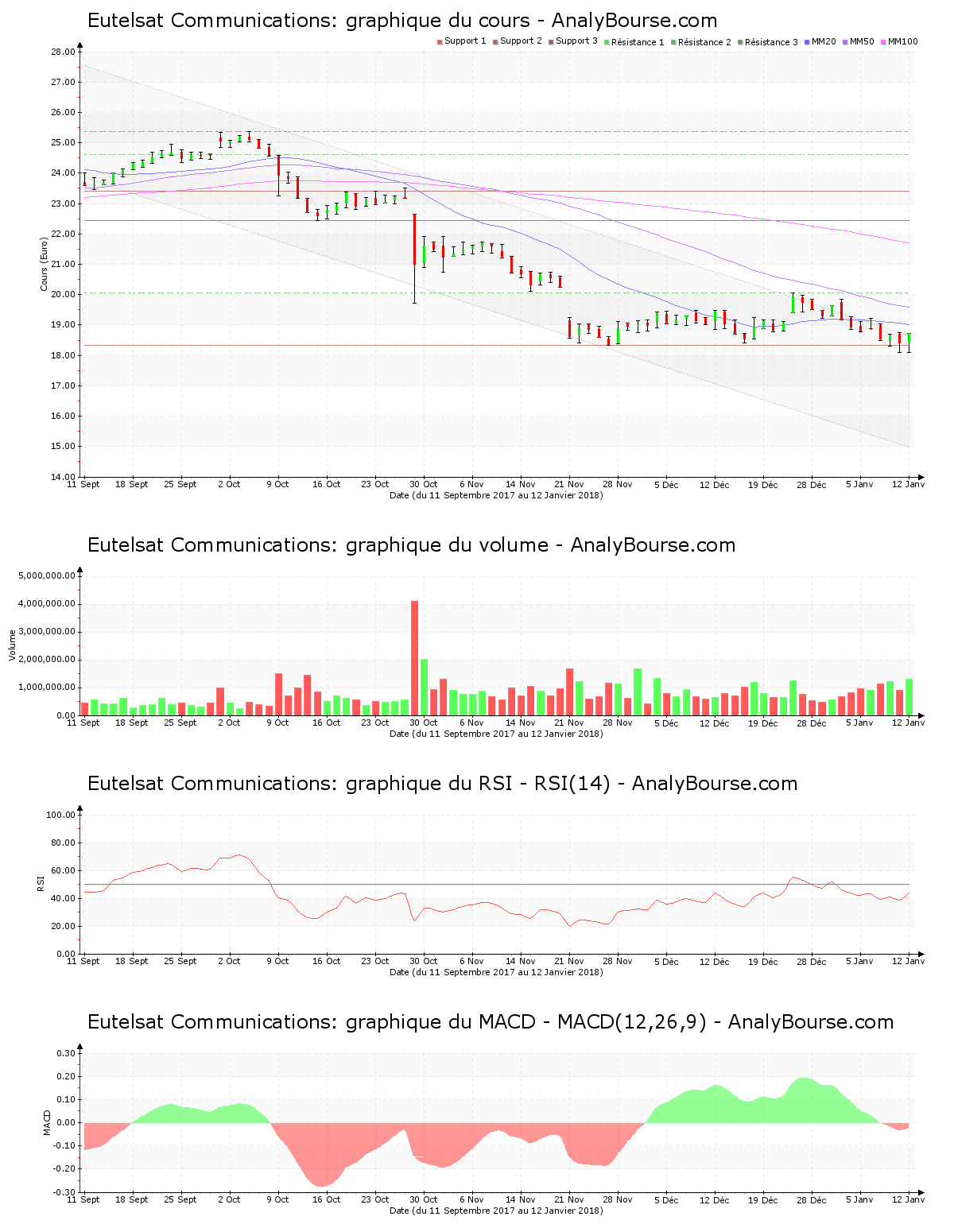954x1232 pixels.
Task: Click the 100.00 value on RSI axis
Action: click(60, 815)
